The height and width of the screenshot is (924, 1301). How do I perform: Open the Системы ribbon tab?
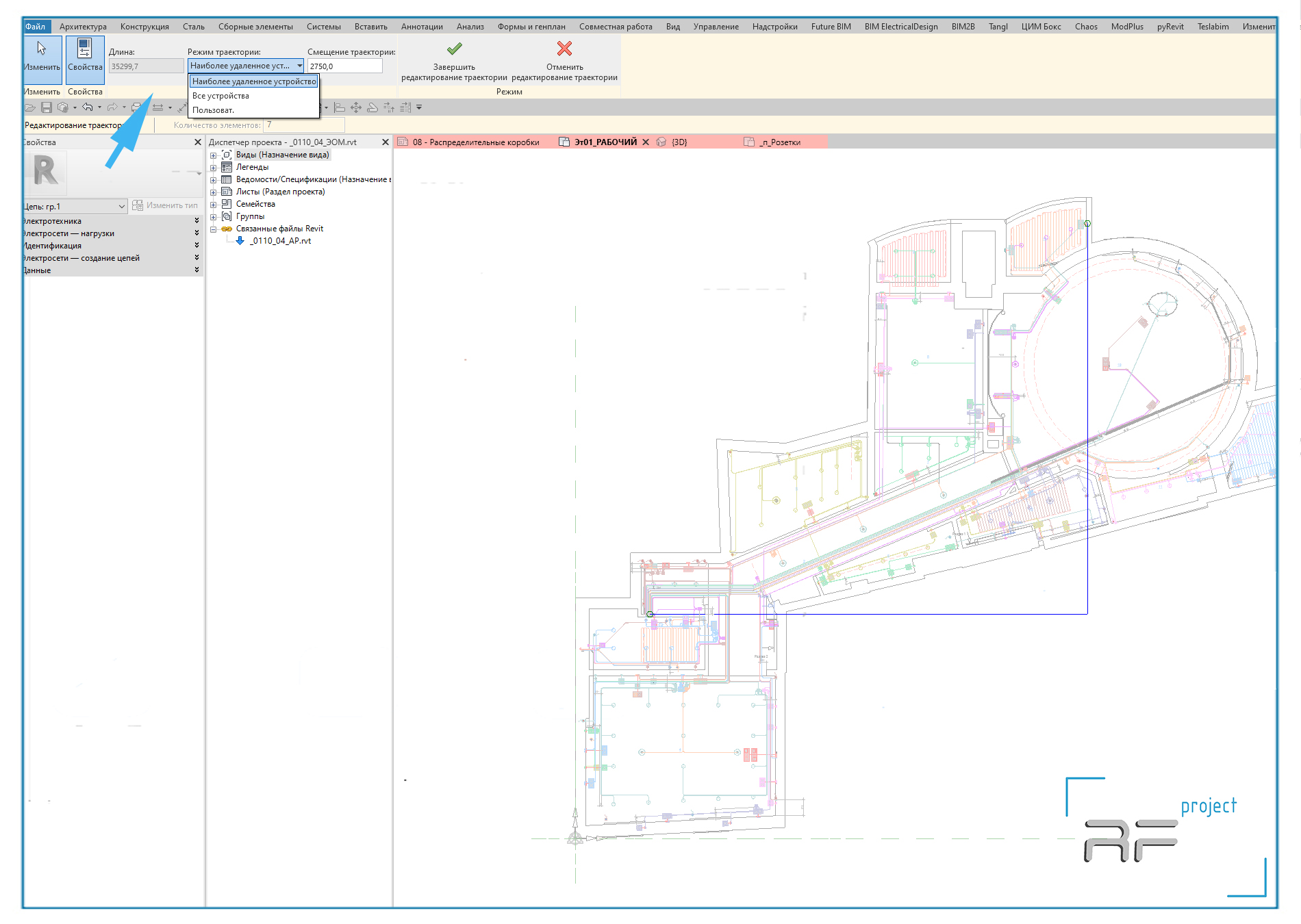tap(323, 27)
